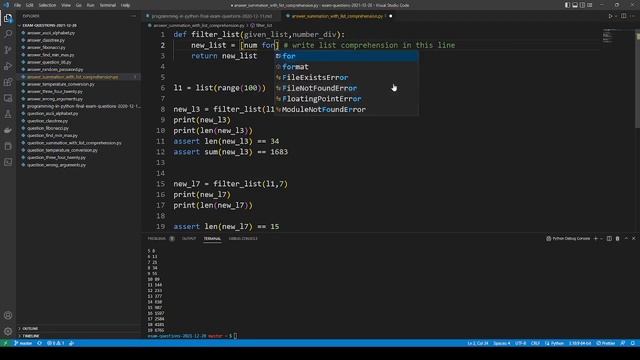
Task: Open notifications bell in status bar
Action: pyautogui.click(x=633, y=343)
